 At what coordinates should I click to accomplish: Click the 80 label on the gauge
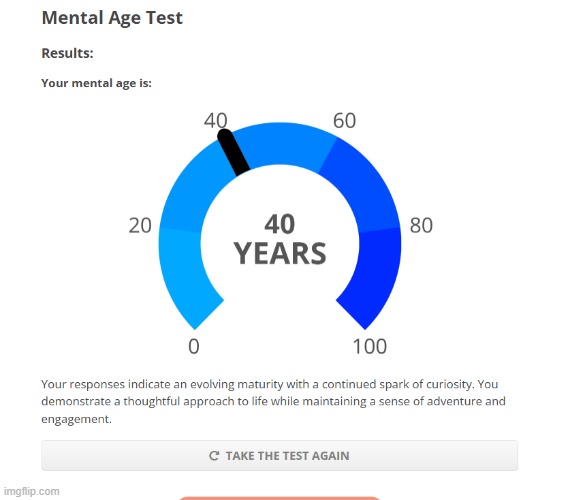click(421, 225)
